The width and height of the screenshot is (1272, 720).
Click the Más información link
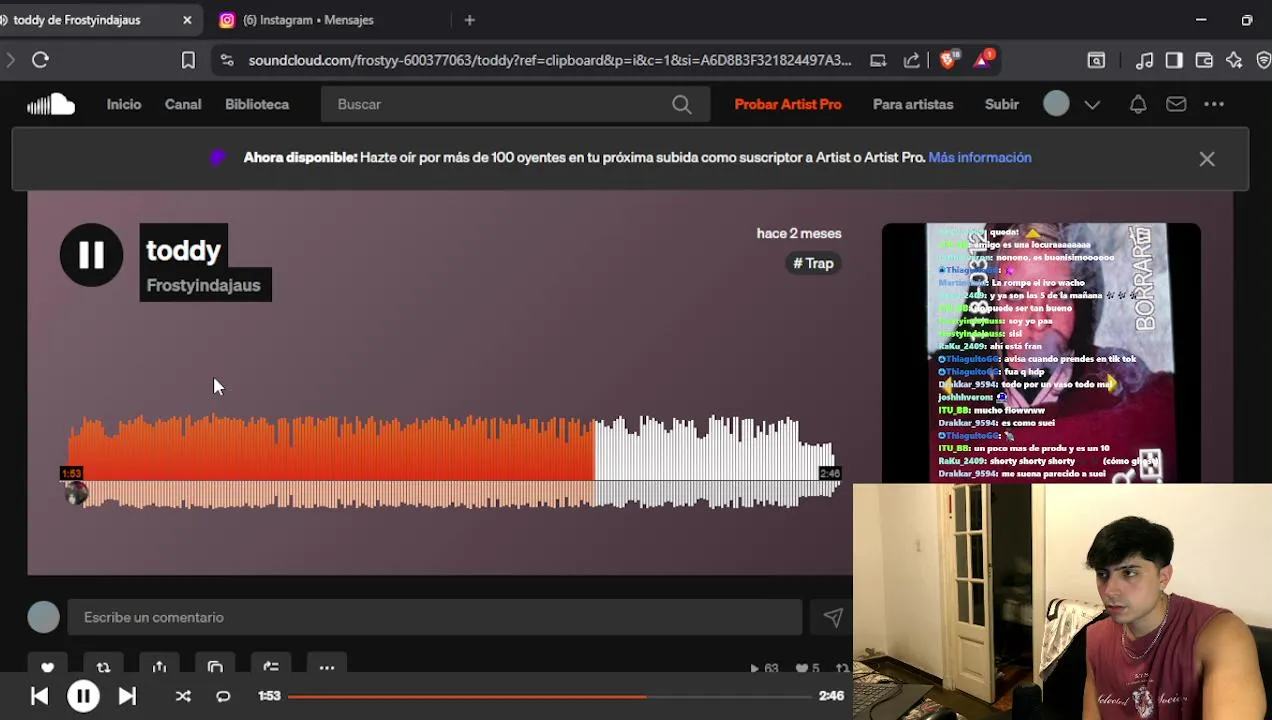click(x=980, y=157)
